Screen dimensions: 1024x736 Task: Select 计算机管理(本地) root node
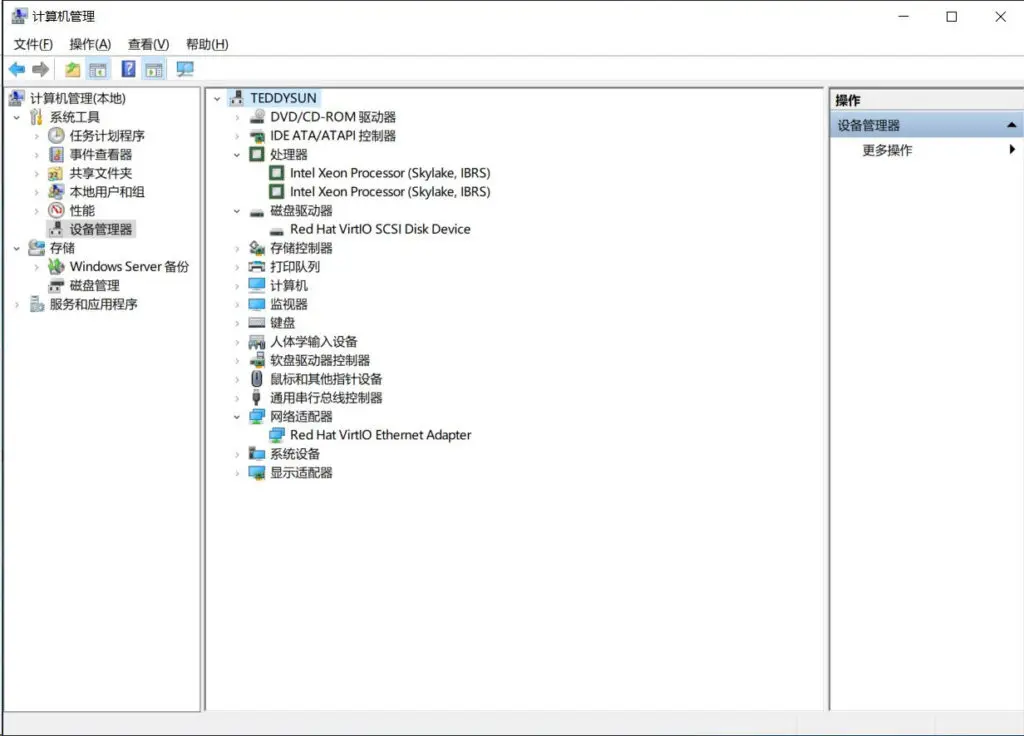tap(78, 99)
